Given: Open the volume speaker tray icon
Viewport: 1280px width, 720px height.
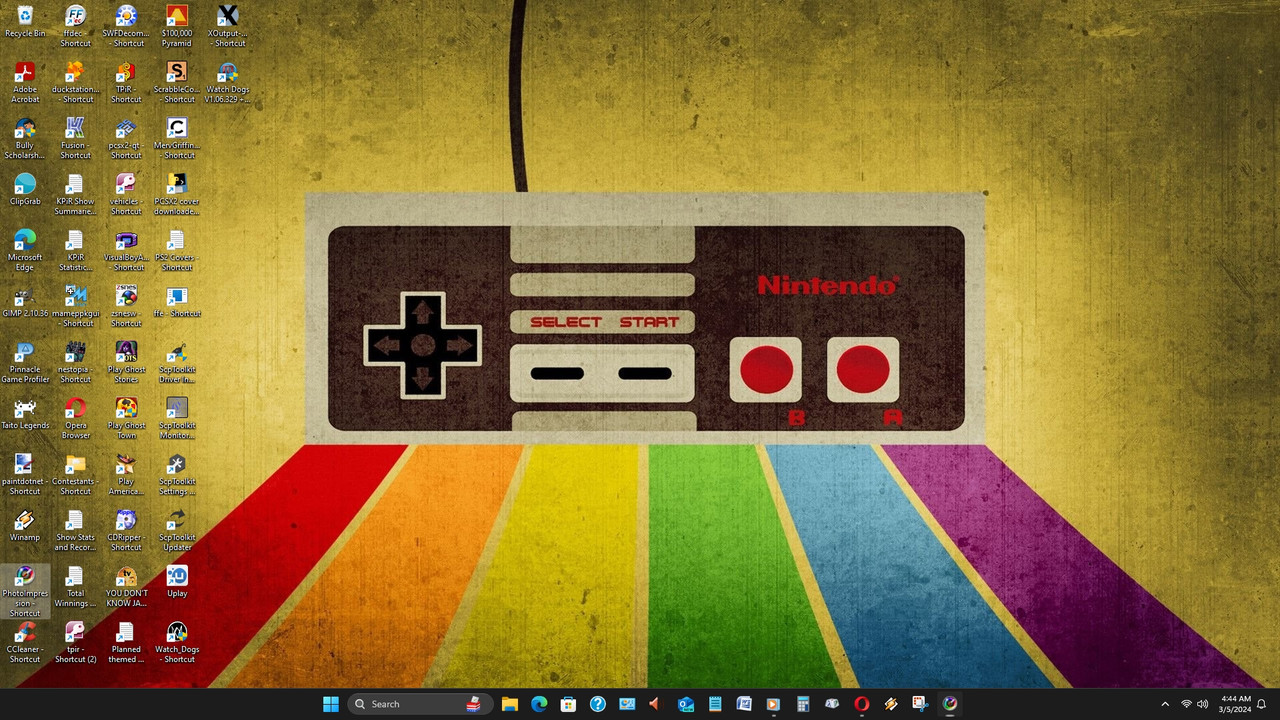Looking at the screenshot, I should [x=1203, y=704].
